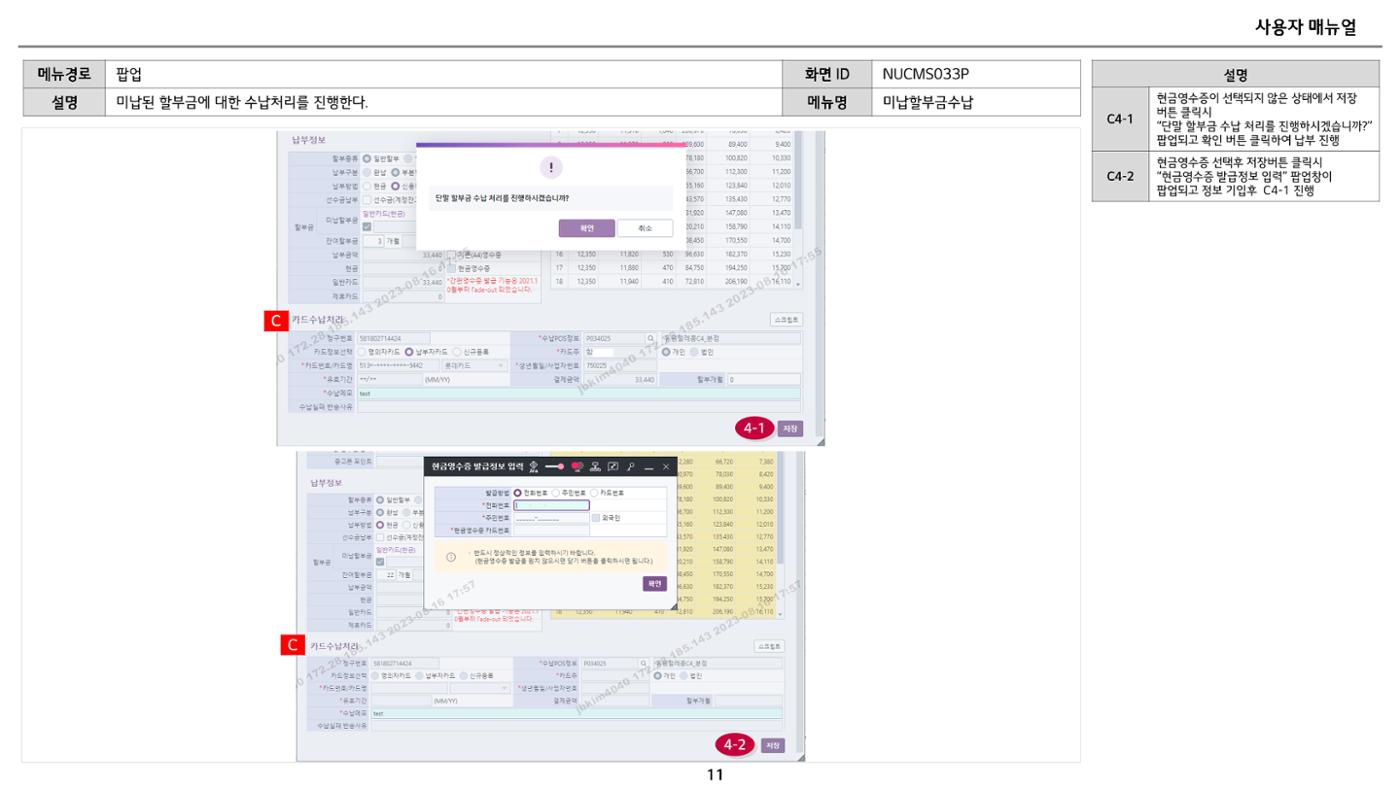Open the 롯데카드 card-name dropdown in 4-1 screen
The height and width of the screenshot is (788, 1400).
475,365
